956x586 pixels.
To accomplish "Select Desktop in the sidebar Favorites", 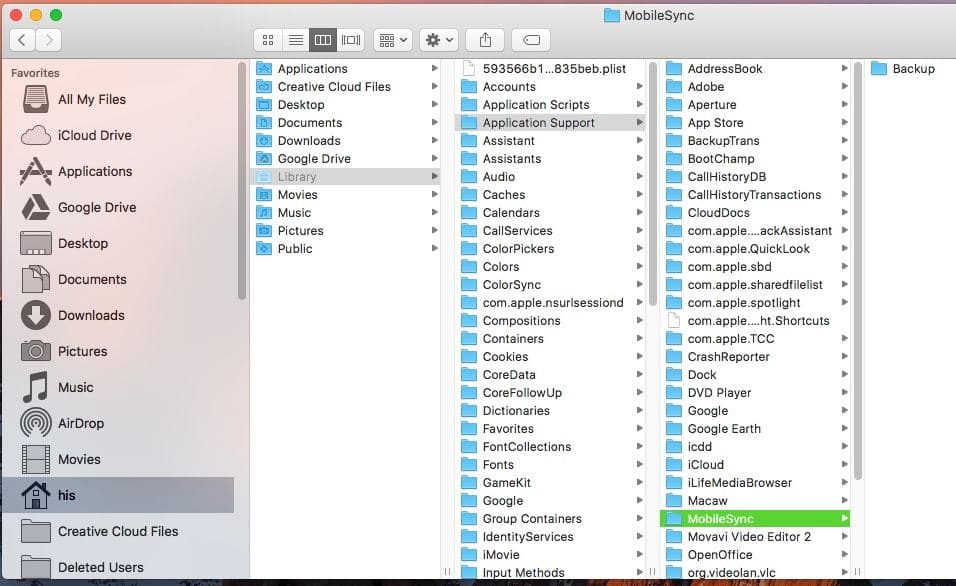I will pyautogui.click(x=120, y=243).
